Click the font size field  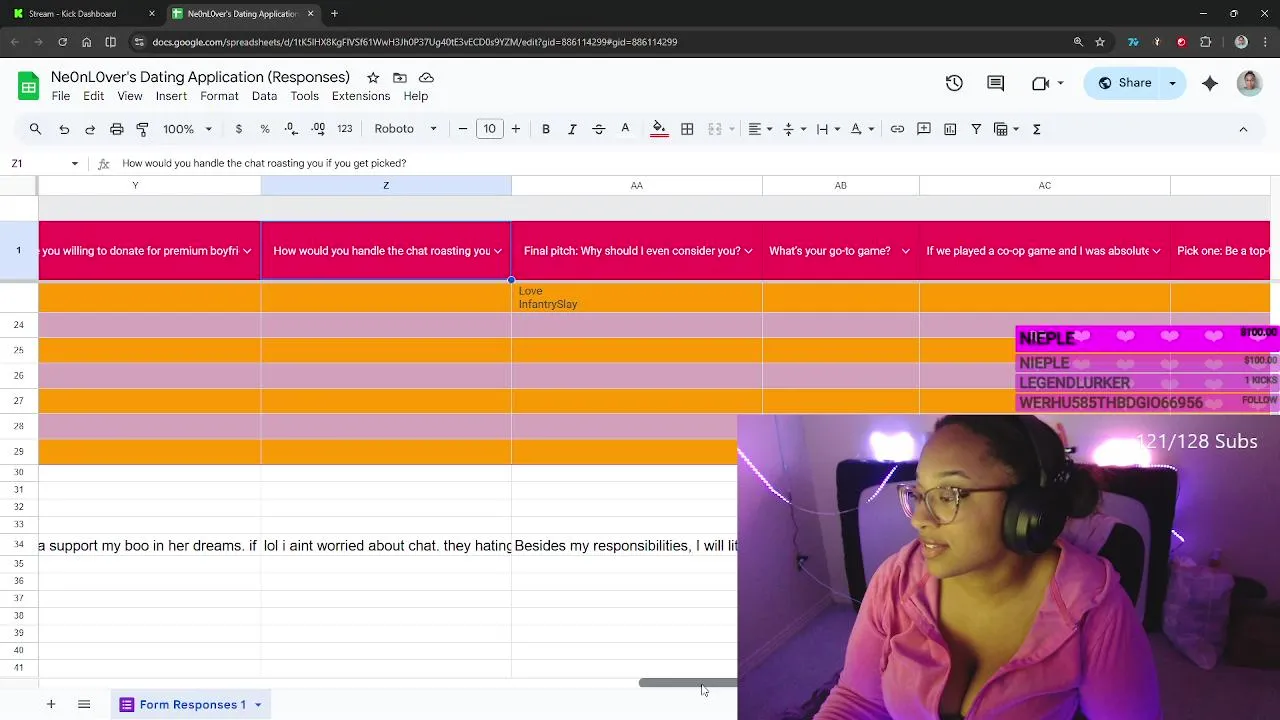[x=489, y=129]
